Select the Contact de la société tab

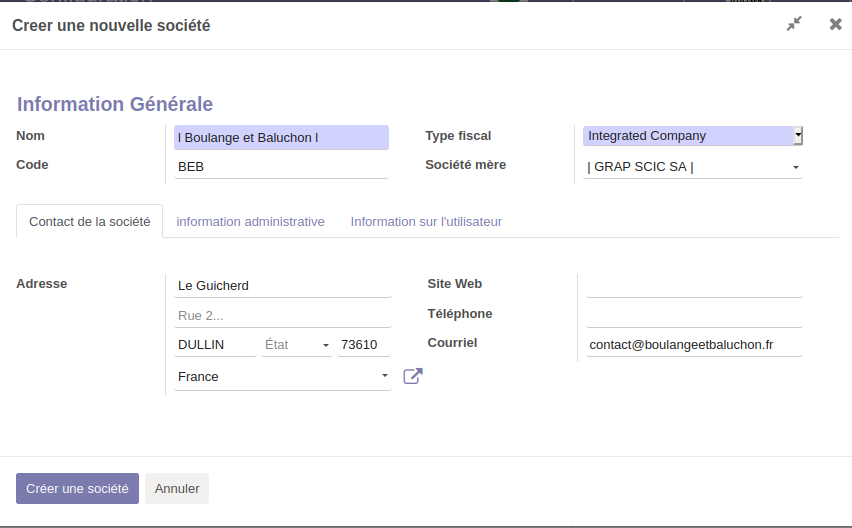point(89,222)
